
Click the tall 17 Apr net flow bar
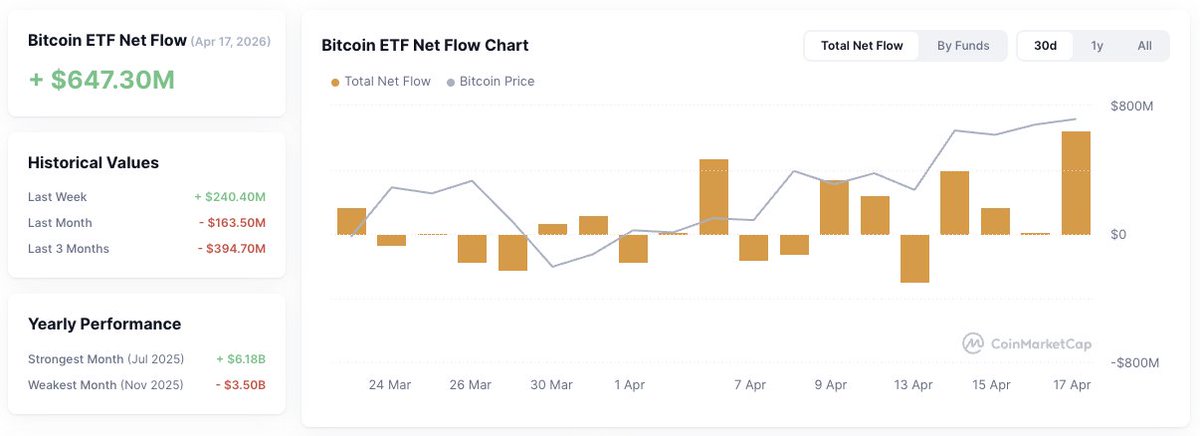click(1076, 183)
